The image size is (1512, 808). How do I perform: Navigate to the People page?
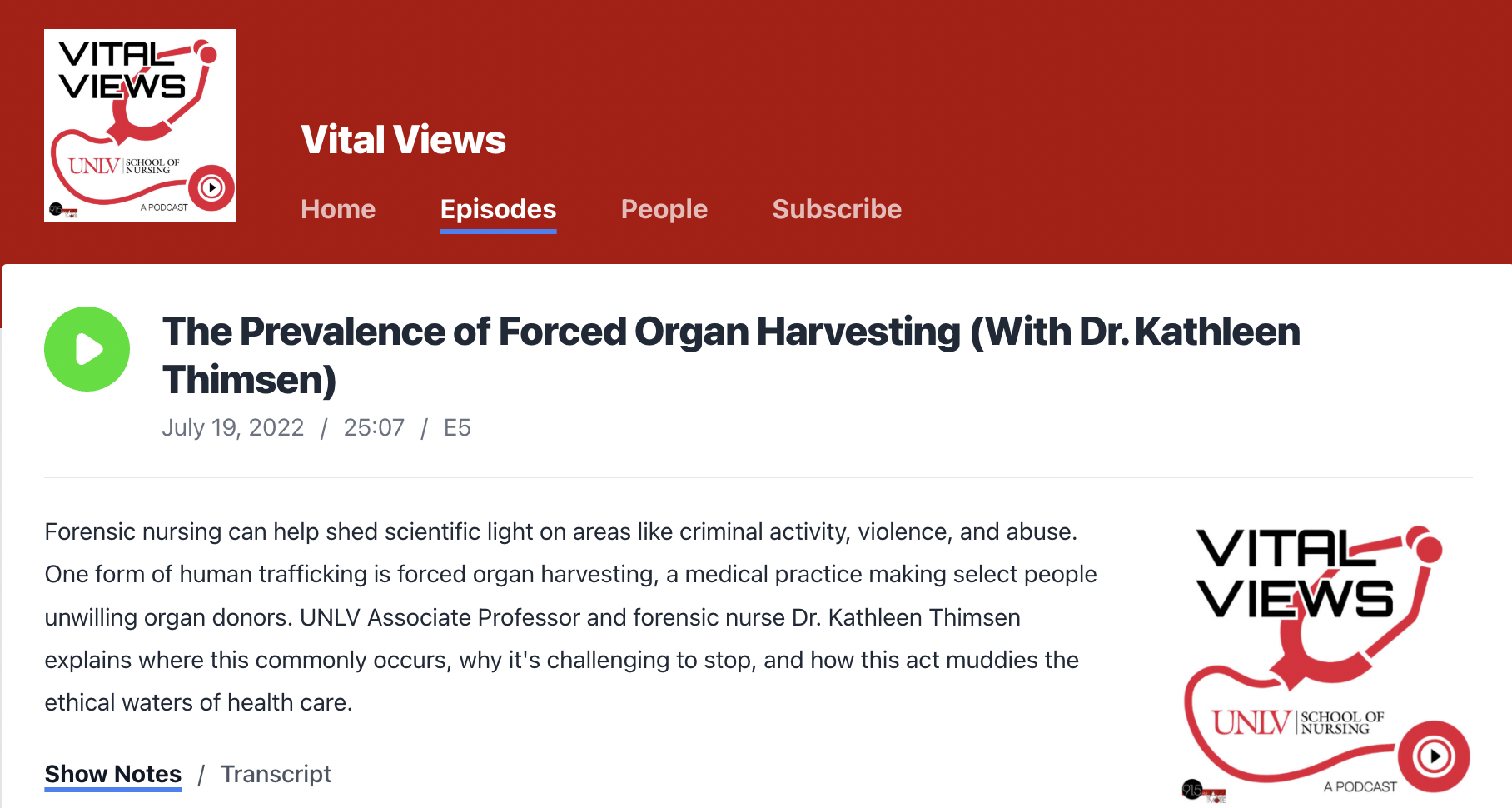(x=664, y=209)
